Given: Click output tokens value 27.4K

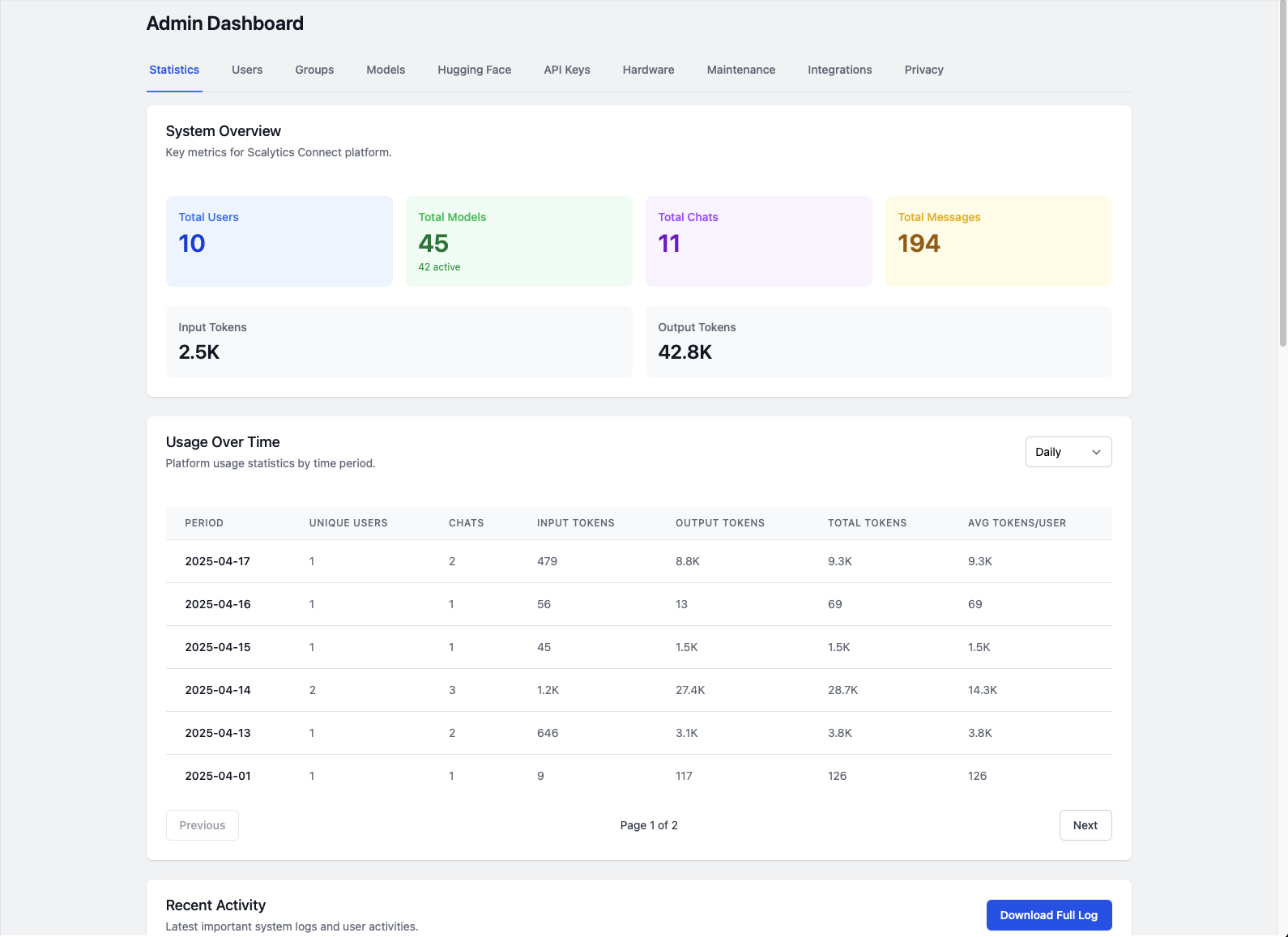Looking at the screenshot, I should [691, 690].
